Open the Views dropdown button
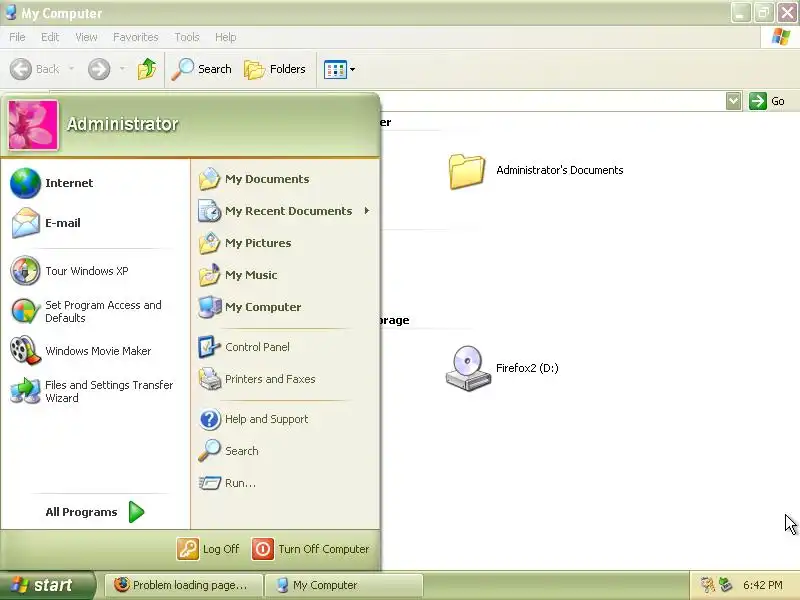This screenshot has width=800, height=600. tap(340, 69)
